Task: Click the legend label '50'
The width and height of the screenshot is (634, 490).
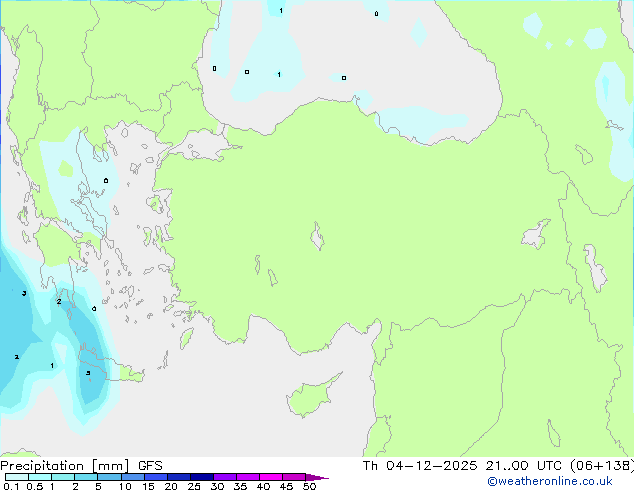Action: pos(309,486)
